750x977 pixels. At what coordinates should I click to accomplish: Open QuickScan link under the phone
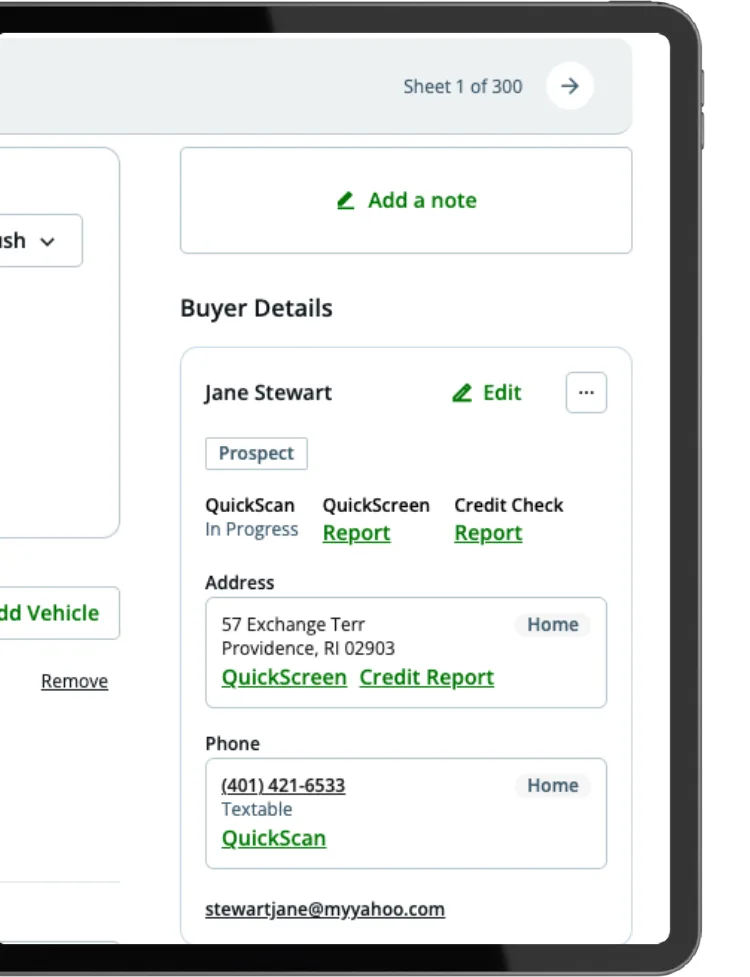coord(274,839)
